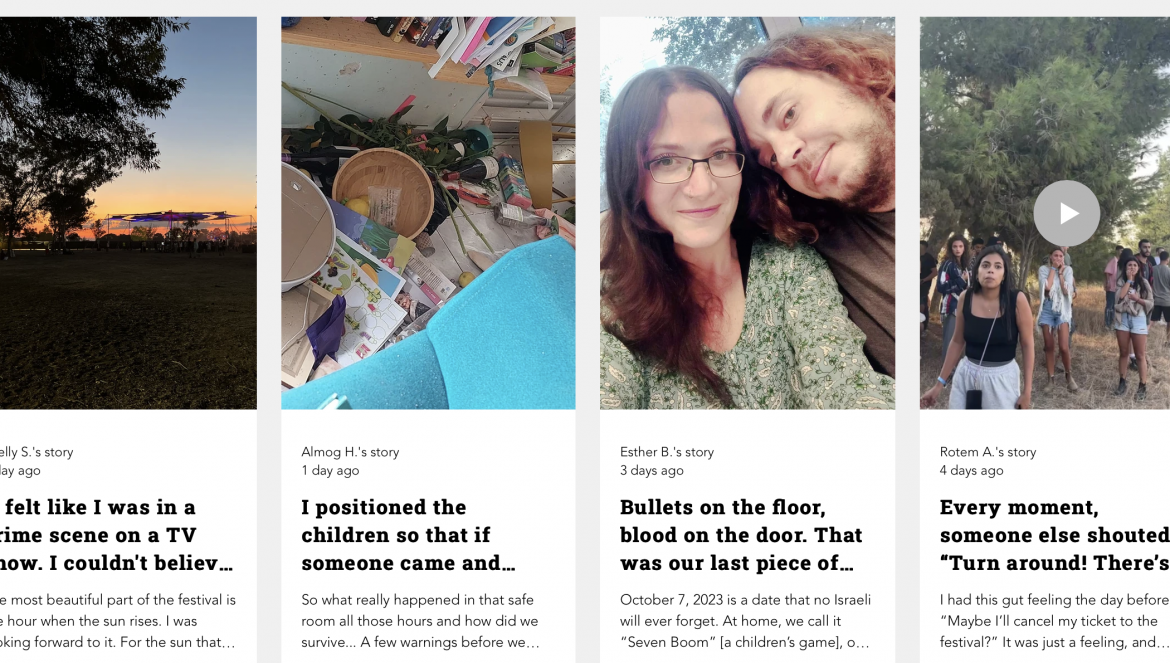This screenshot has width=1170, height=663.
Task: Open the 'felt like I was in a' headline
Action: (x=116, y=535)
